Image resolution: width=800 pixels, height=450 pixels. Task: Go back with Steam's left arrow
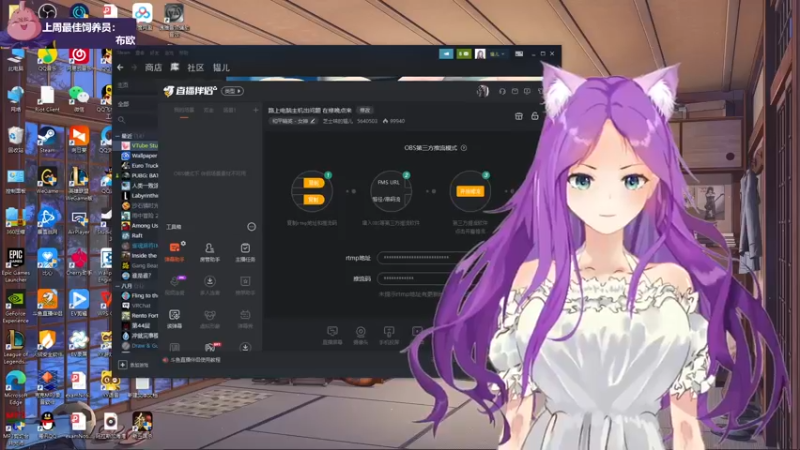coord(120,67)
